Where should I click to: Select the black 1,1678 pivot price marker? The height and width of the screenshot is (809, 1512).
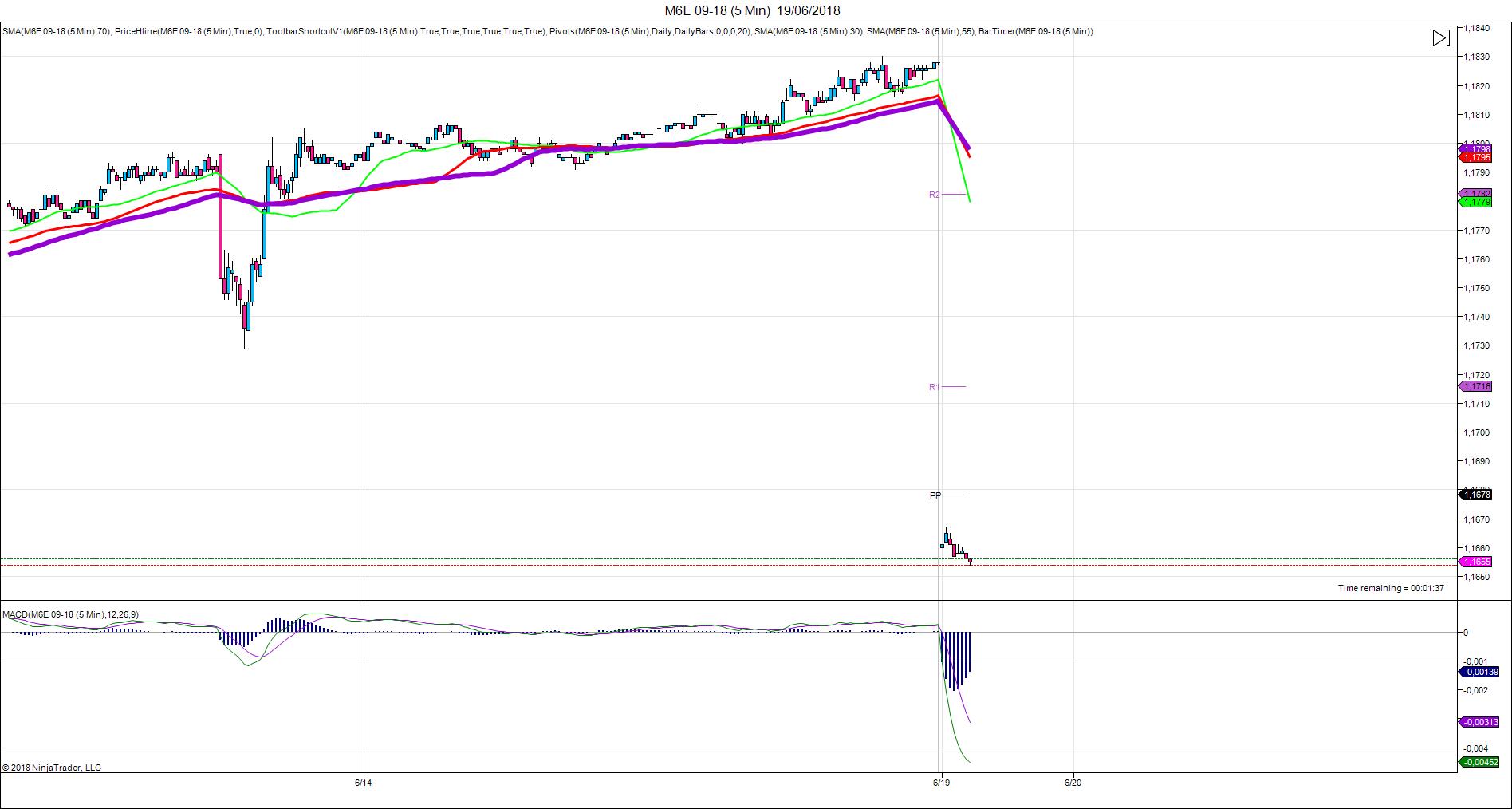1475,495
